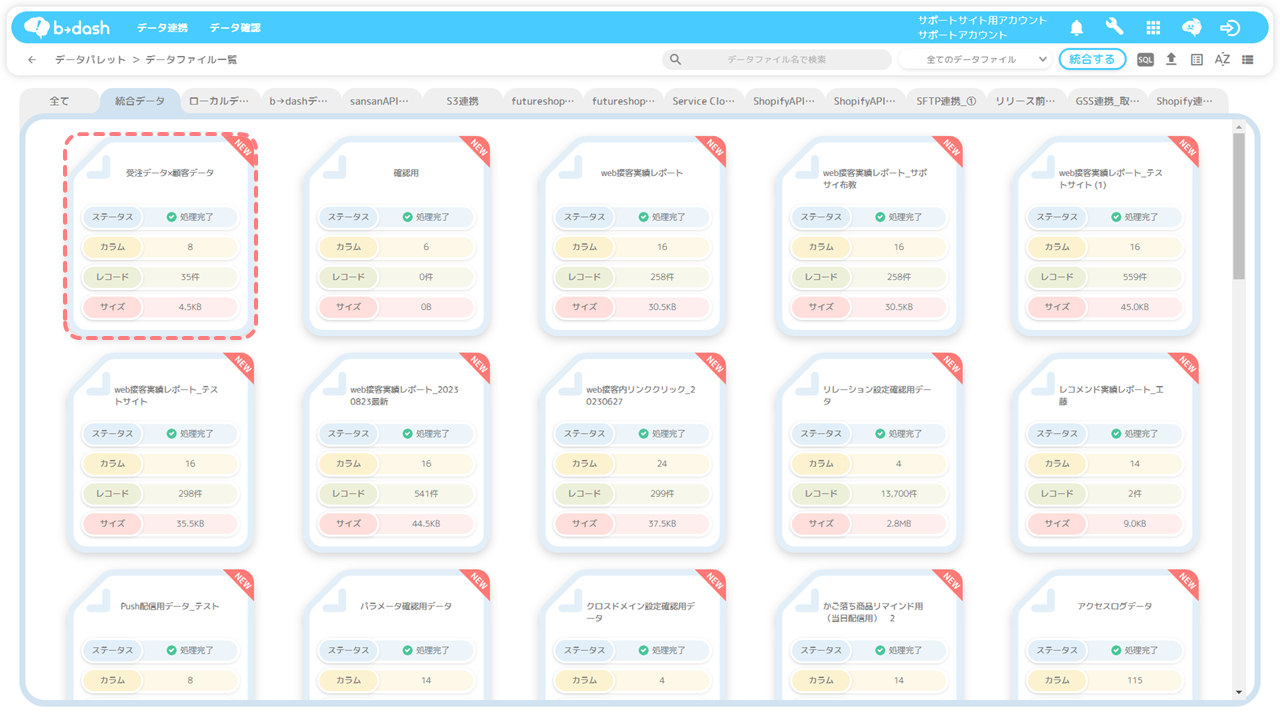The image size is (1280, 720).
Task: Open the Service Clo… tab
Action: (704, 101)
